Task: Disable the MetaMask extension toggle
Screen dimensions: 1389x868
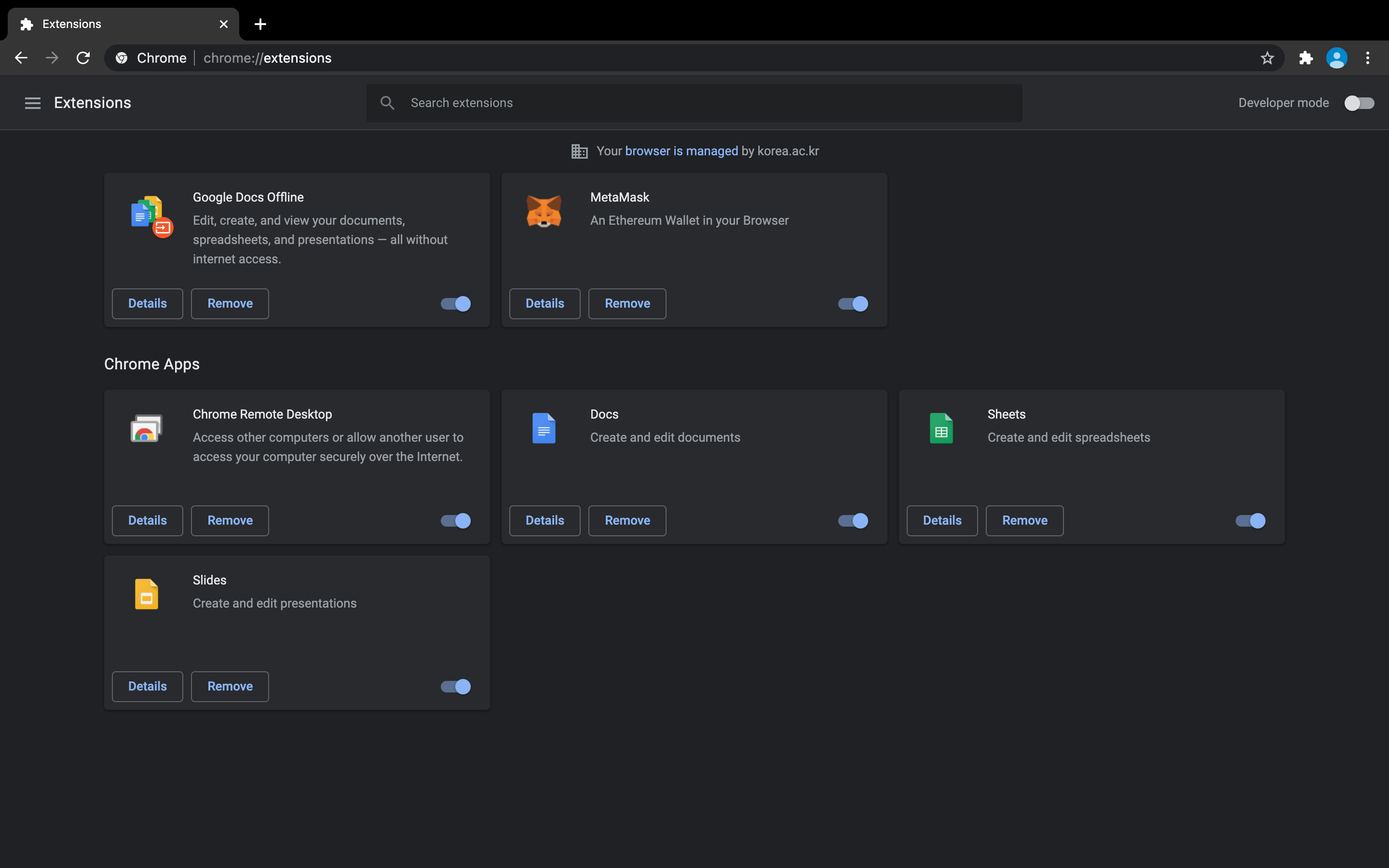Action: pos(853,304)
